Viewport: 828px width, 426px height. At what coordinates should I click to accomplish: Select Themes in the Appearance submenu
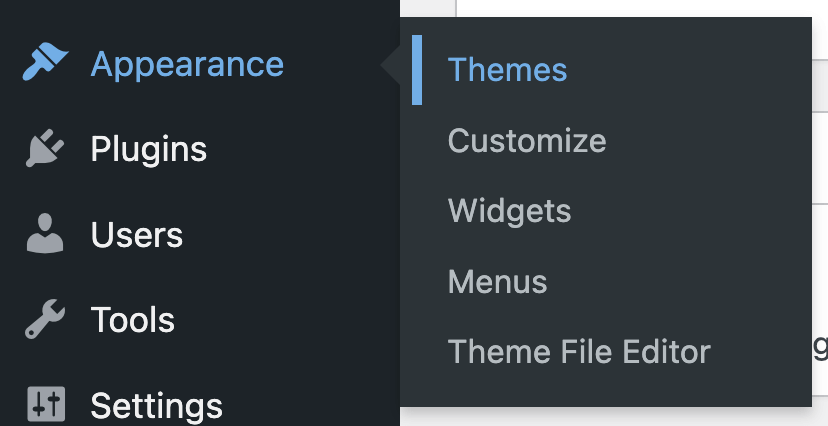[507, 70]
